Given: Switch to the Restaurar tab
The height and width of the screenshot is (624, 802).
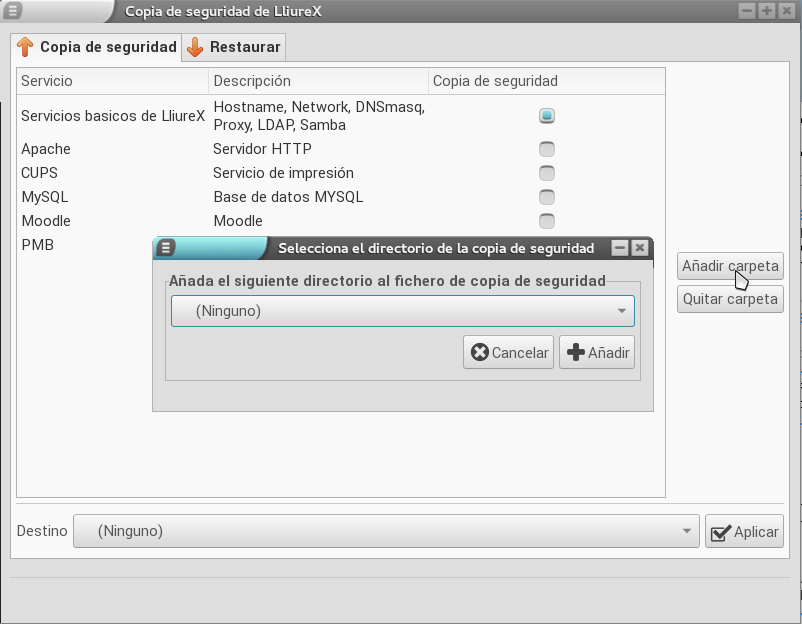Looking at the screenshot, I should (x=234, y=48).
